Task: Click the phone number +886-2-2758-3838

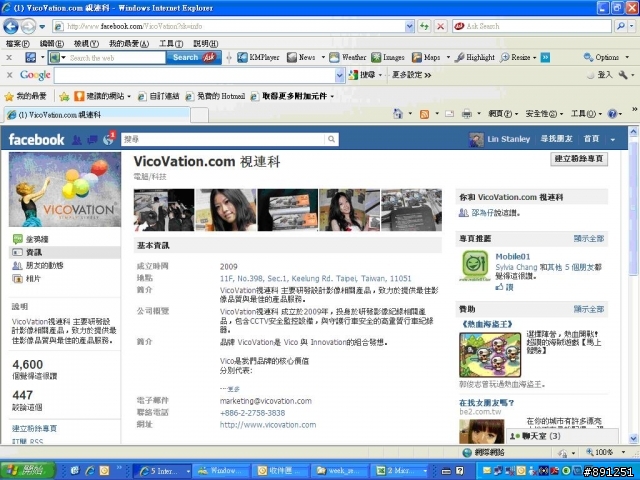Action: pyautogui.click(x=252, y=413)
